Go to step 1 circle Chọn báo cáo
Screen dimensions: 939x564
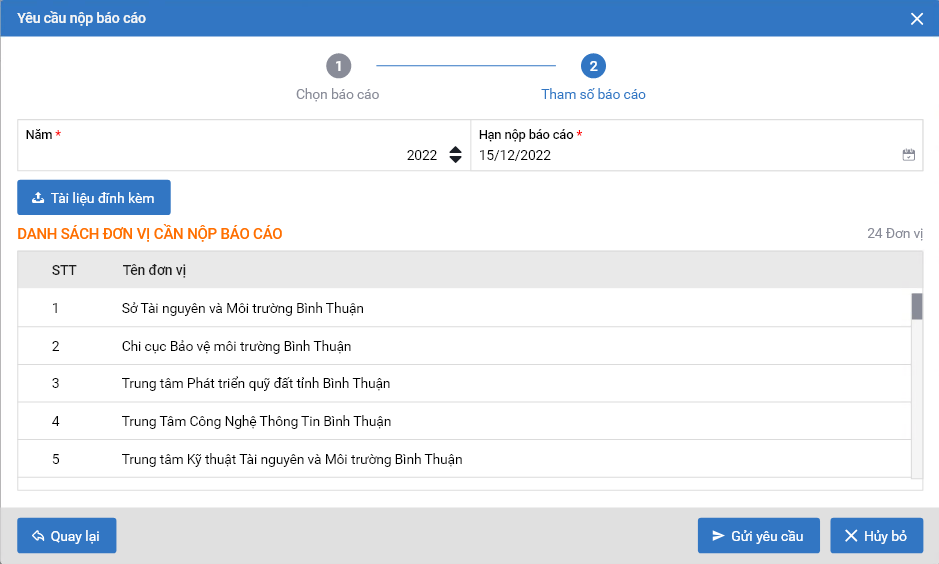(x=338, y=67)
